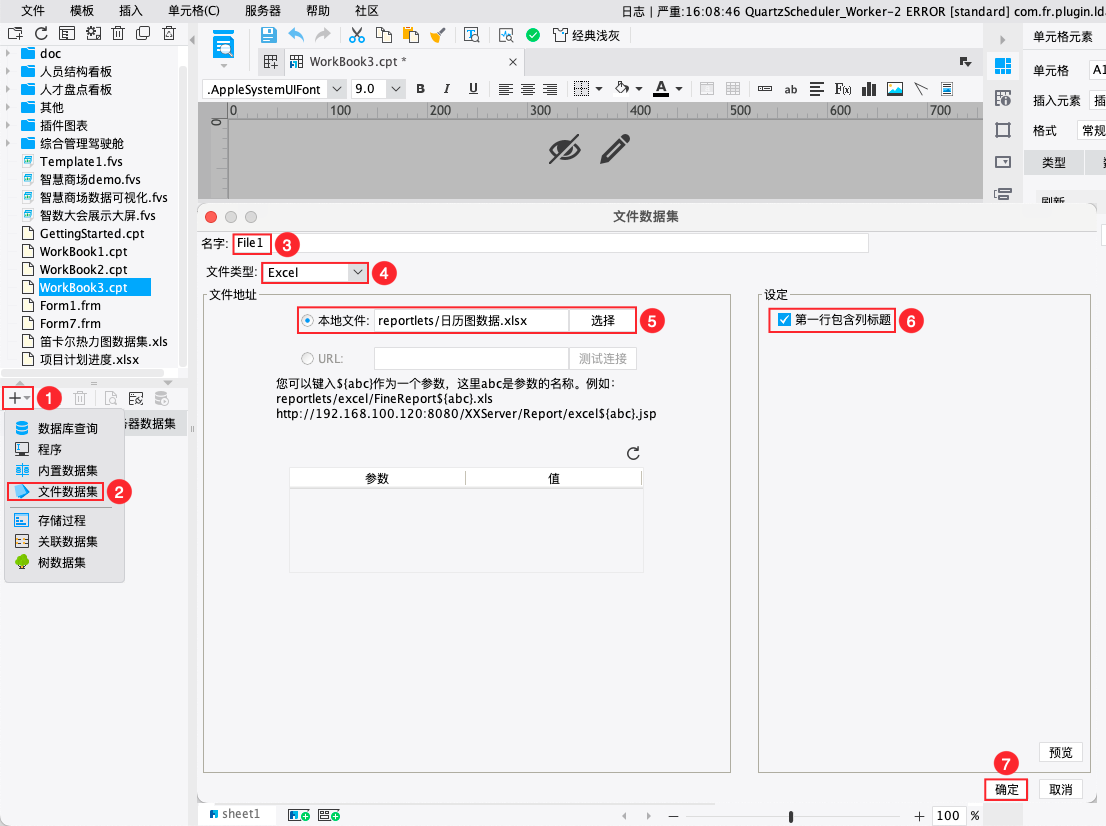1106x826 pixels.
Task: Apply bold formatting
Action: click(420, 89)
